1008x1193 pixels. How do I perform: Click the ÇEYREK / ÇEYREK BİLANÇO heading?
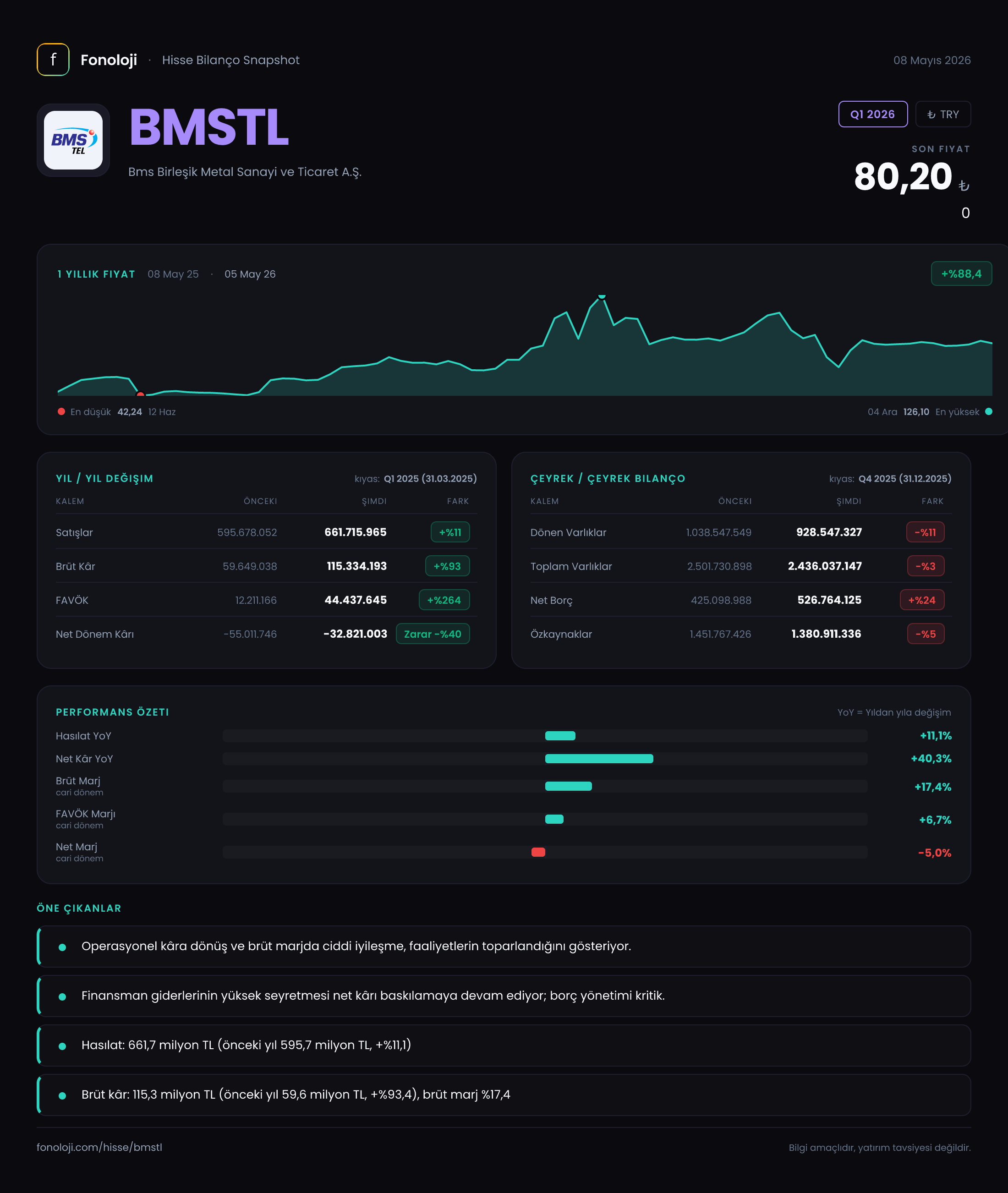coord(608,478)
